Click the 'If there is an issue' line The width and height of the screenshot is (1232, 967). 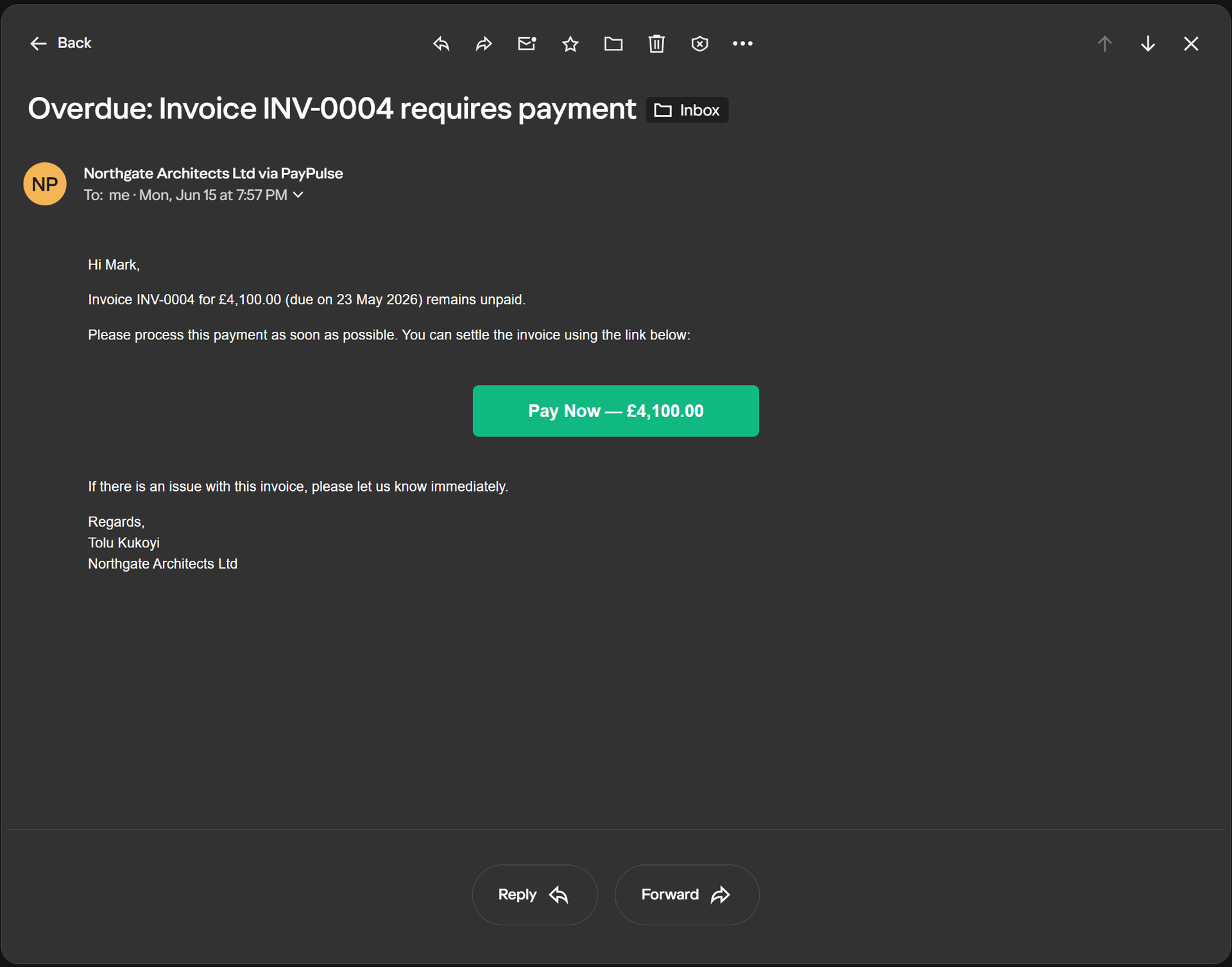298,486
